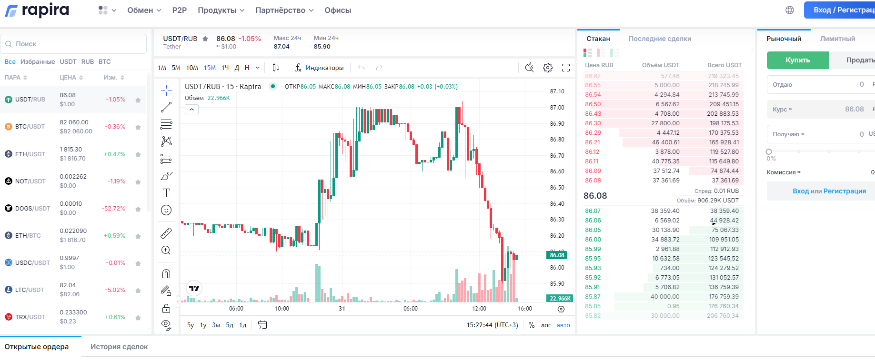Sort the list by ПАРА
Image resolution: width=875 pixels, height=362 pixels.
(16, 78)
